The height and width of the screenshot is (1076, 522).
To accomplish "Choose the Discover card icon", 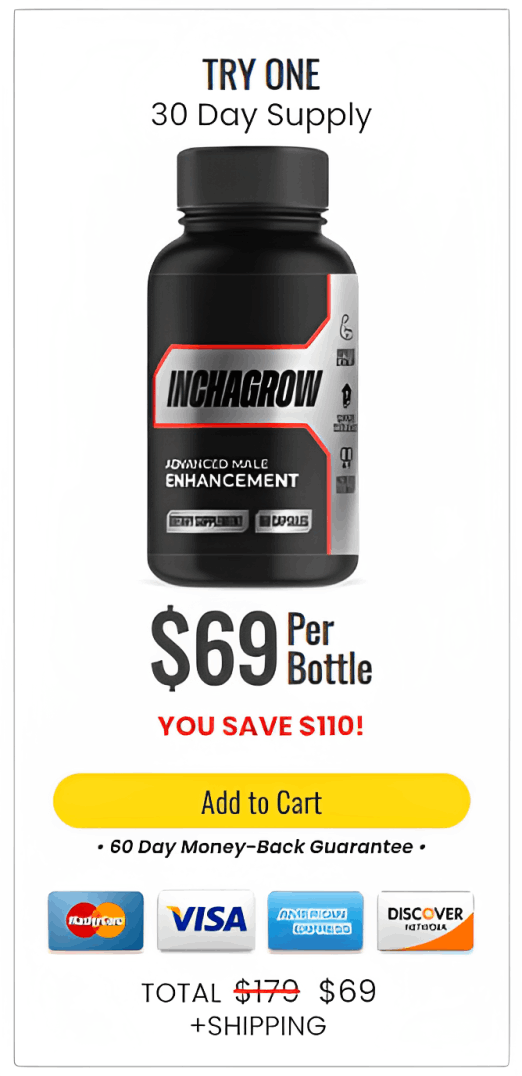I will coord(425,921).
